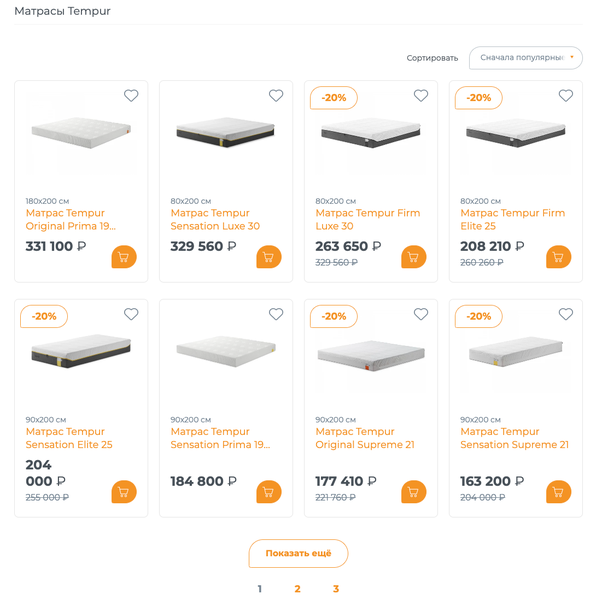Open Original Supreme 21 mattress thumbnail

[371, 355]
